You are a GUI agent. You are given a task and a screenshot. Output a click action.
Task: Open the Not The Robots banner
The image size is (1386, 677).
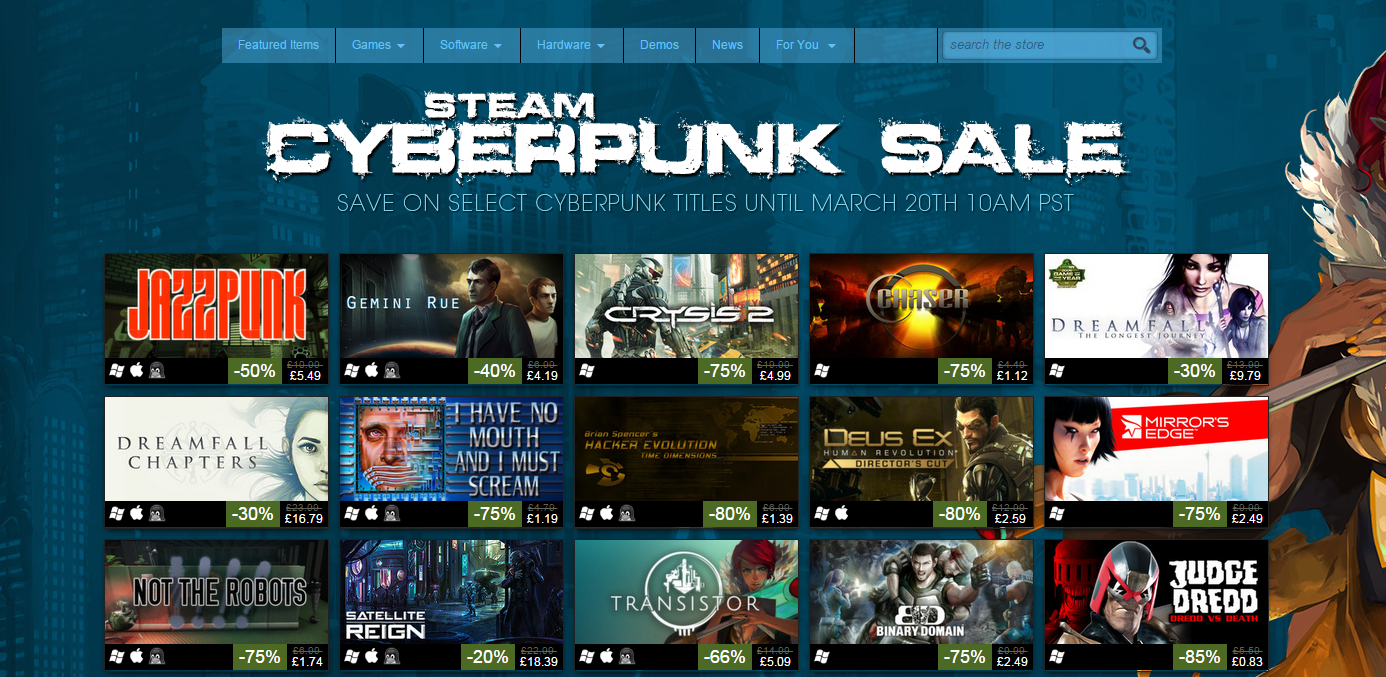tap(217, 592)
